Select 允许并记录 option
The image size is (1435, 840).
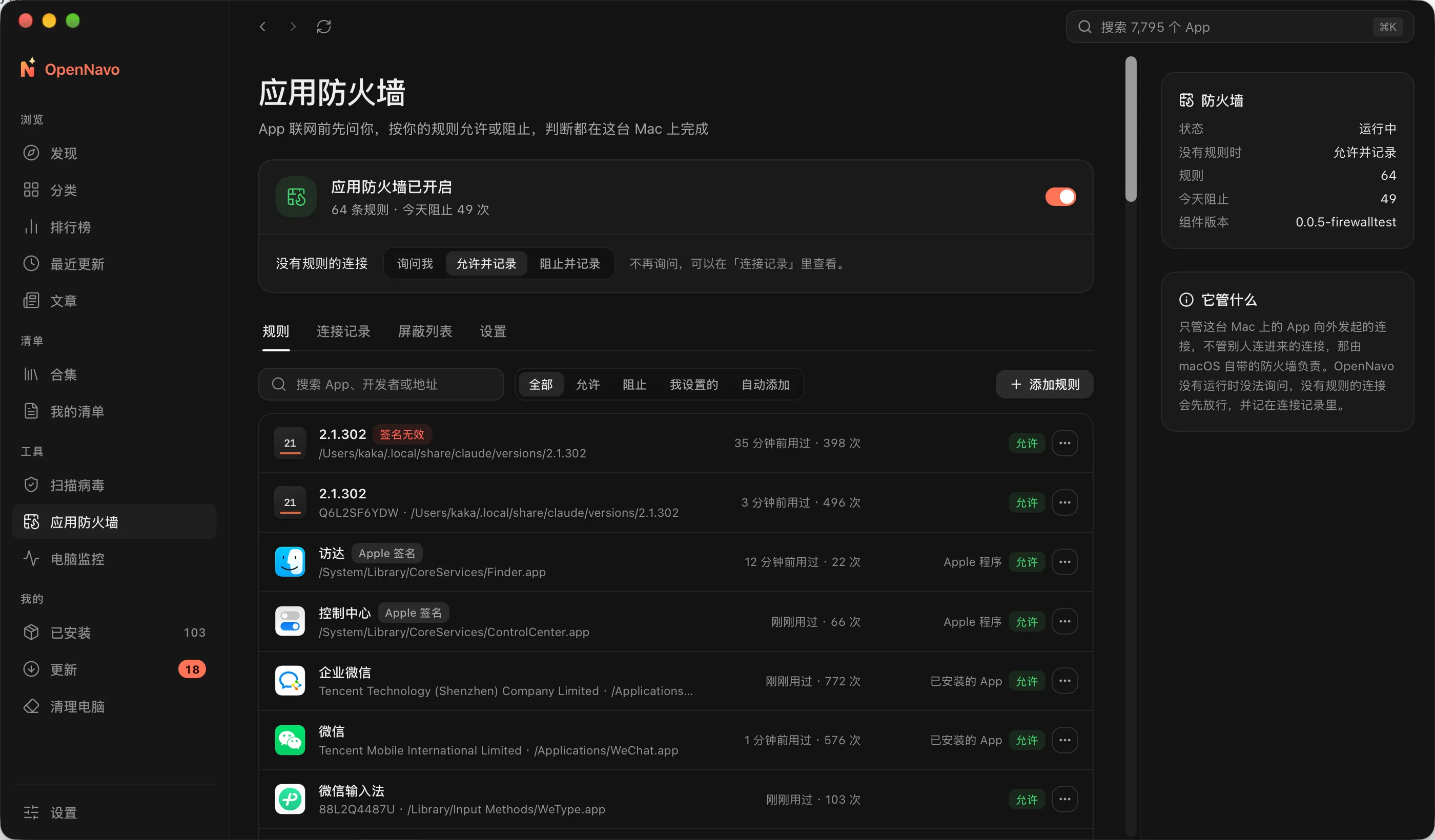[486, 263]
